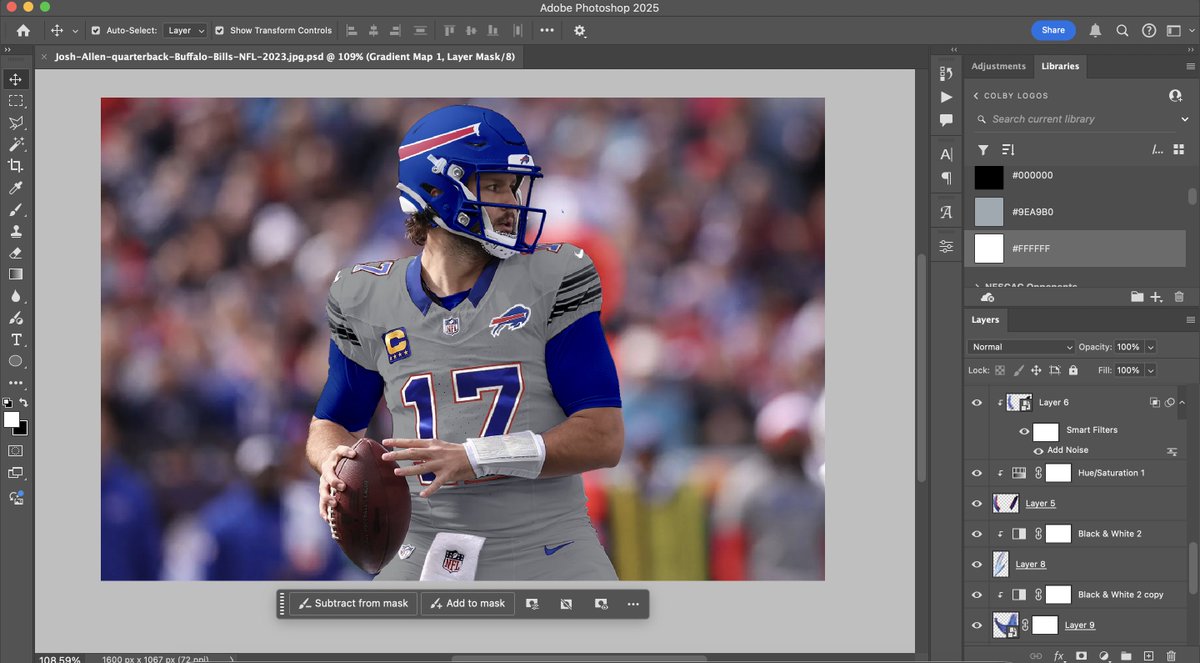Select the #000000 black library swatch
This screenshot has width=1200, height=663.
coord(989,177)
